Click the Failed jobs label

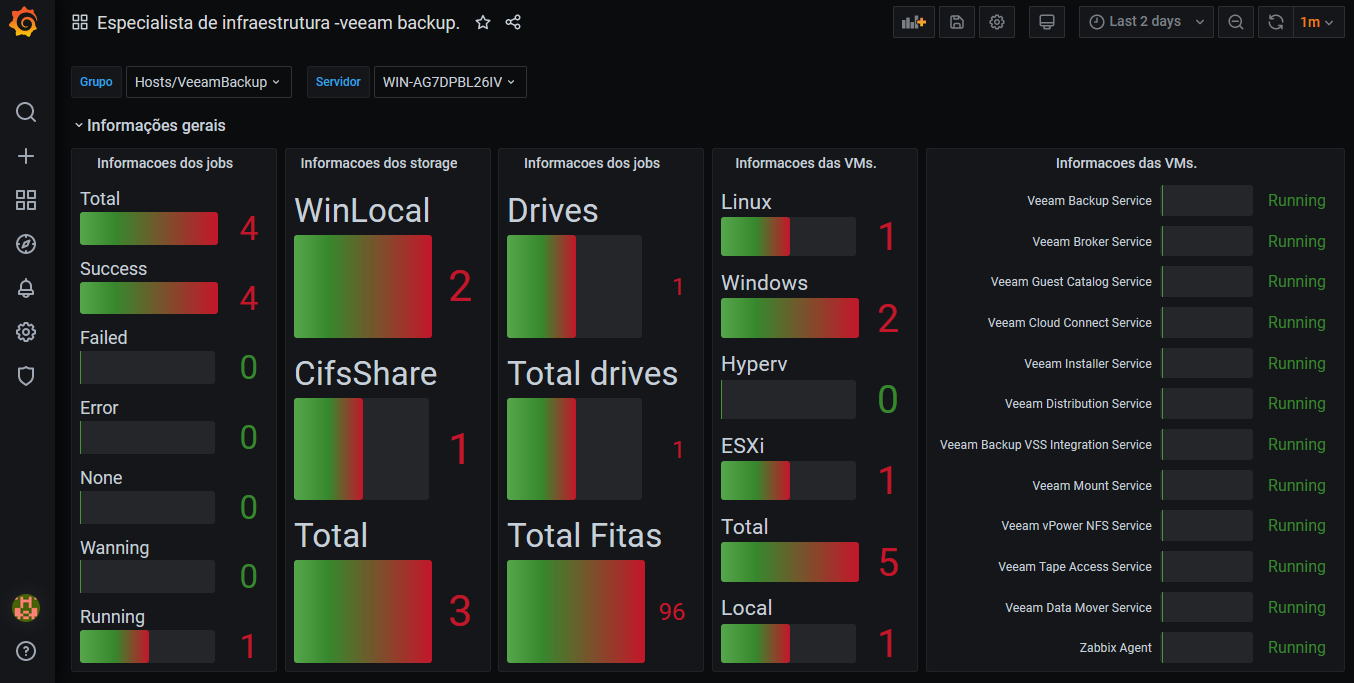point(104,338)
